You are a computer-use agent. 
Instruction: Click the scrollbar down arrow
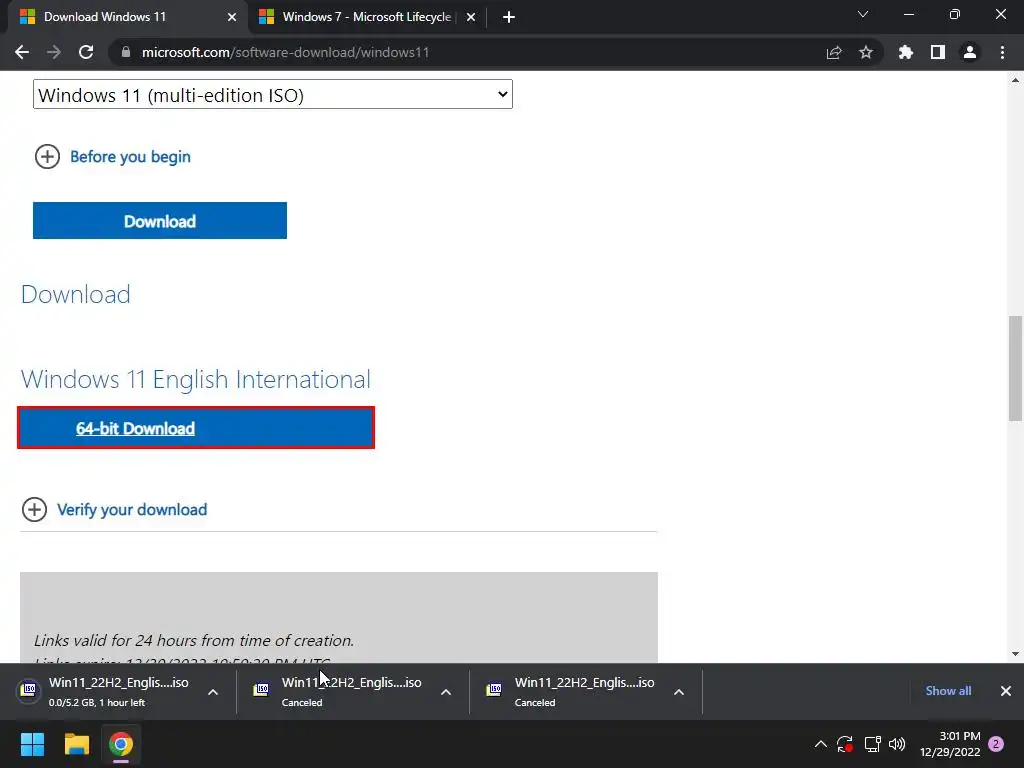click(x=1015, y=654)
